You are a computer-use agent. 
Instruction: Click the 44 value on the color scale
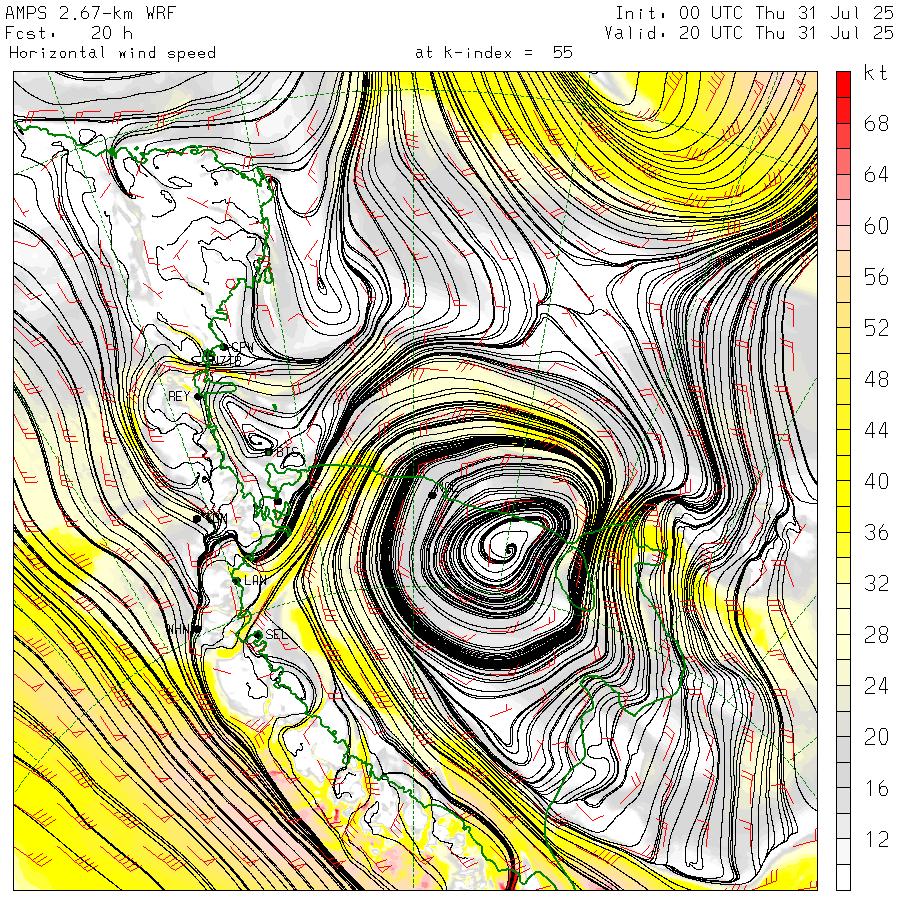coord(876,430)
